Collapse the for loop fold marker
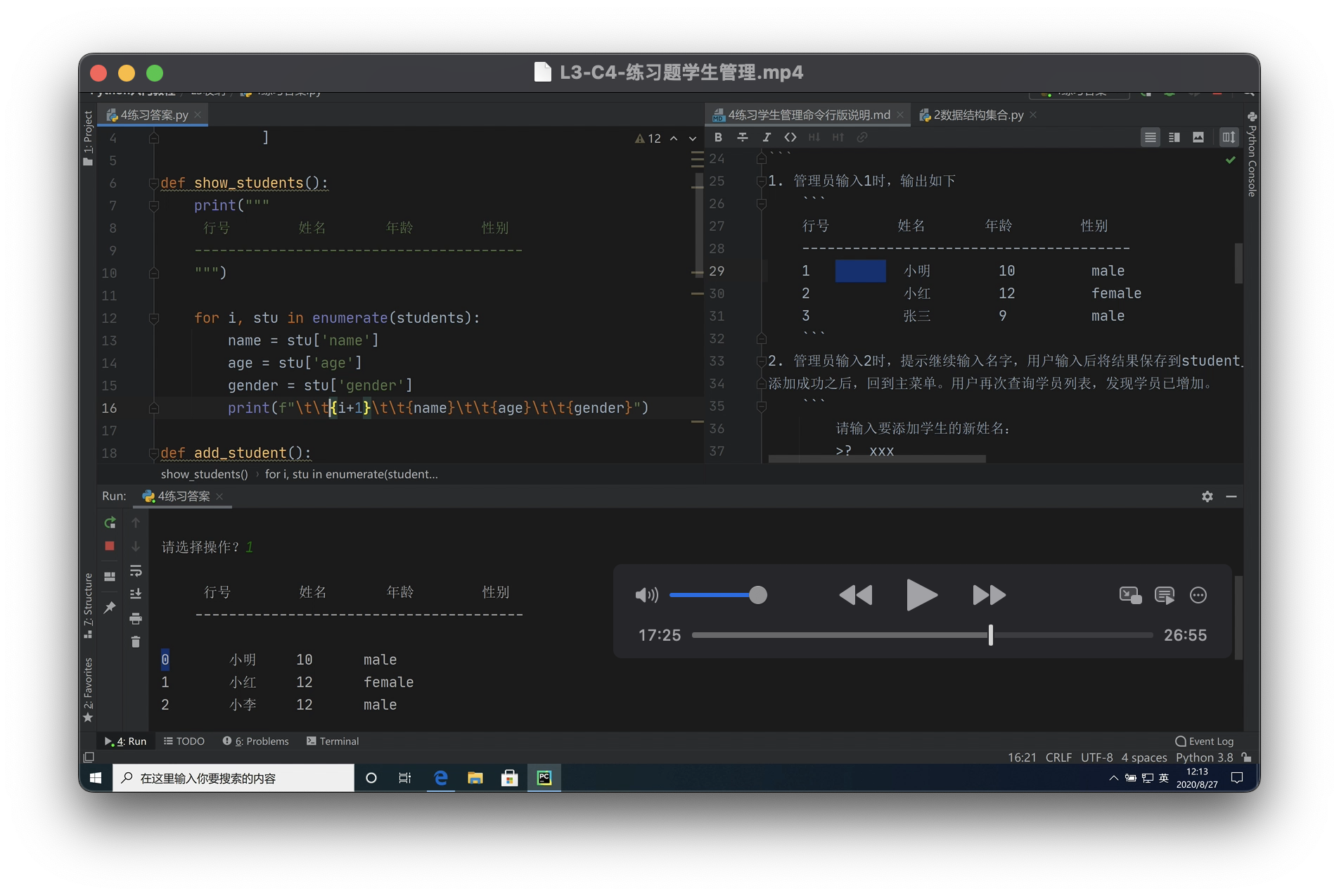The image size is (1339, 896). tap(154, 318)
